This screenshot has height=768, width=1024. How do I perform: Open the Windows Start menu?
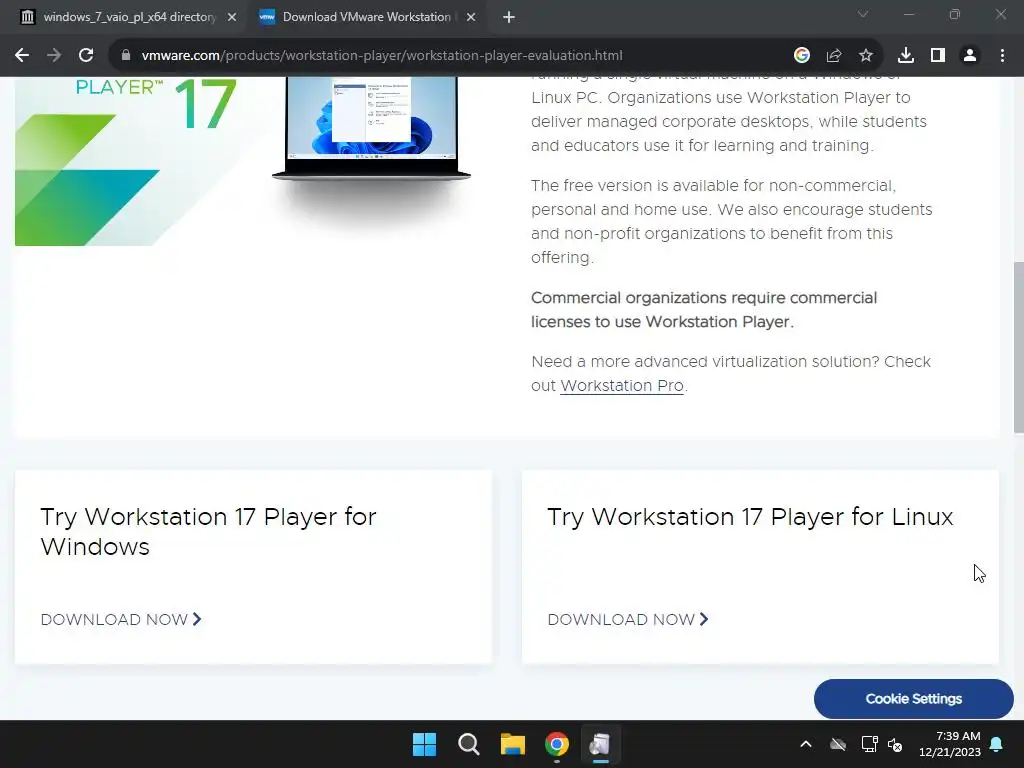pos(424,744)
